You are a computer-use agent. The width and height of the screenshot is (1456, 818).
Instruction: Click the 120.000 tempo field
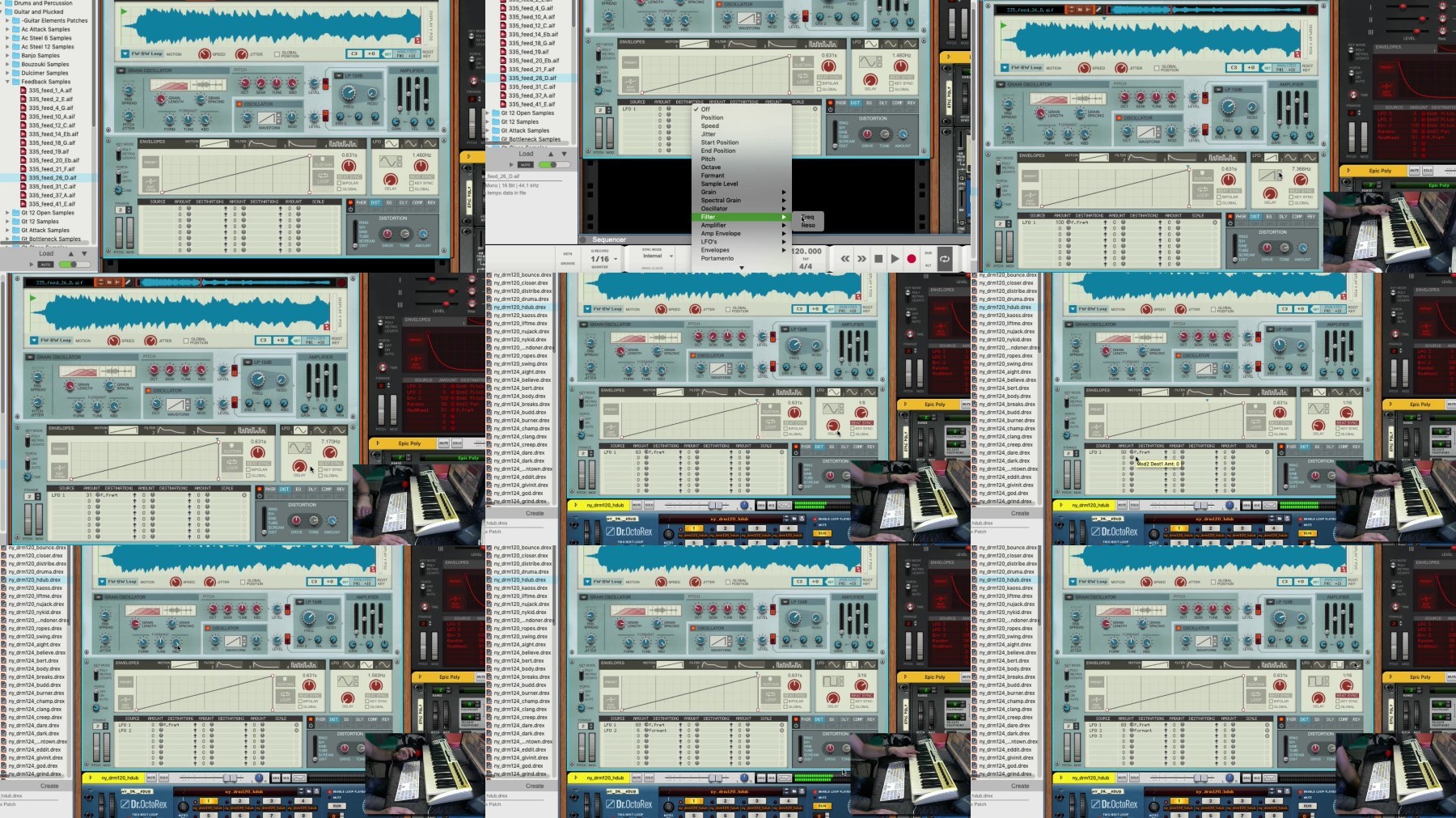806,252
